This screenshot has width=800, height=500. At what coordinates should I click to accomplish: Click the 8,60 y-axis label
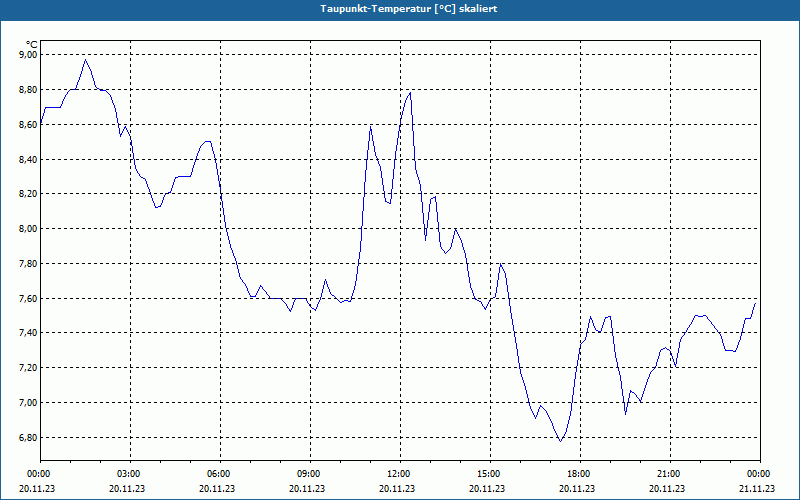point(29,124)
